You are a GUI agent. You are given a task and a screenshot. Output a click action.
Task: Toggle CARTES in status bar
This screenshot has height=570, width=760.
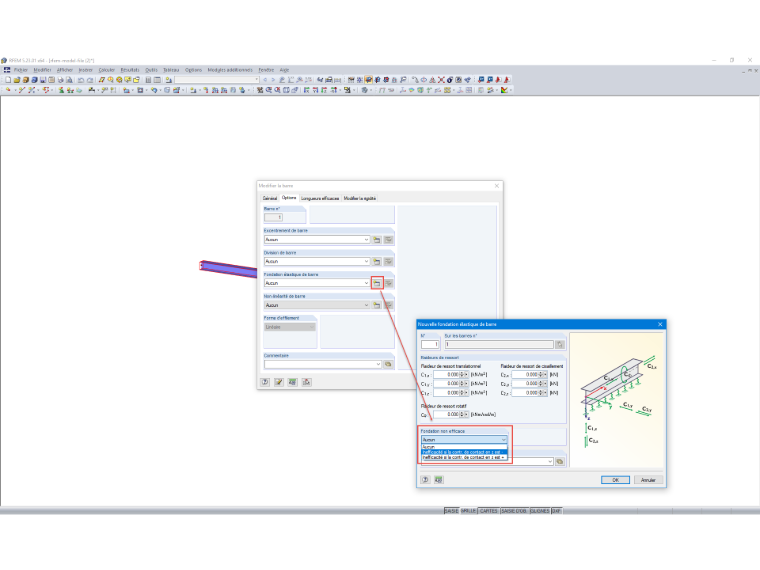tap(489, 511)
